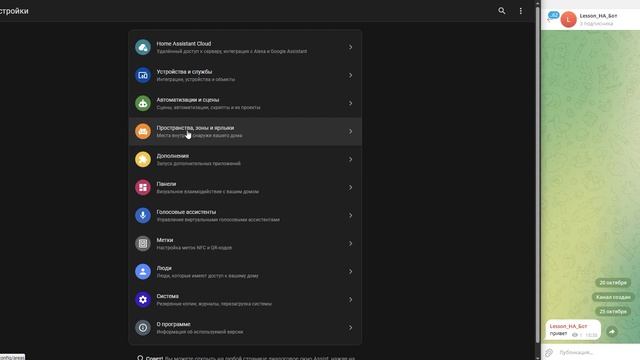This screenshot has width=640, height=360.
Task: Click the Совет tip text at bottom
Action: click(250, 358)
